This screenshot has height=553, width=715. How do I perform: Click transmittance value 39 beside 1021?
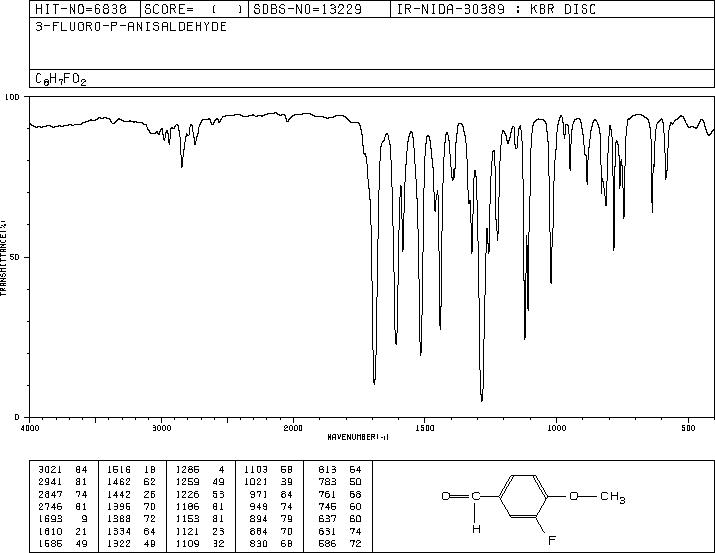(x=287, y=482)
